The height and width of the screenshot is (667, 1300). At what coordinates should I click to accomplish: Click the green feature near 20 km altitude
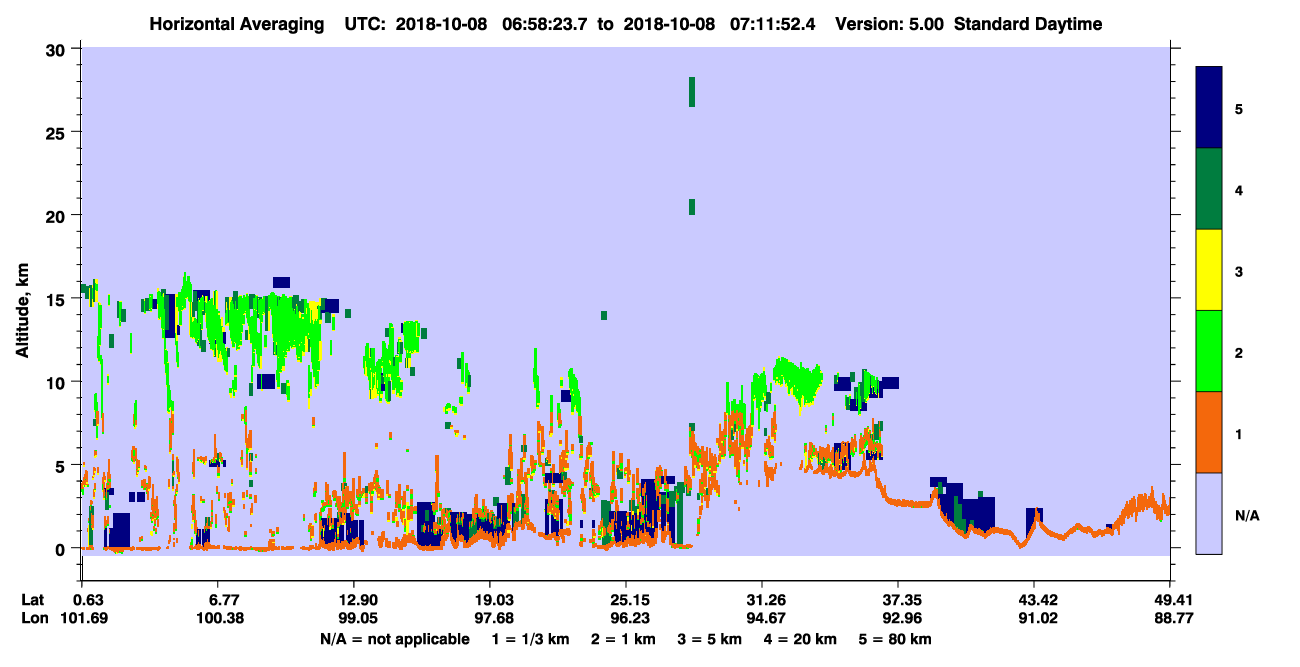pos(691,207)
